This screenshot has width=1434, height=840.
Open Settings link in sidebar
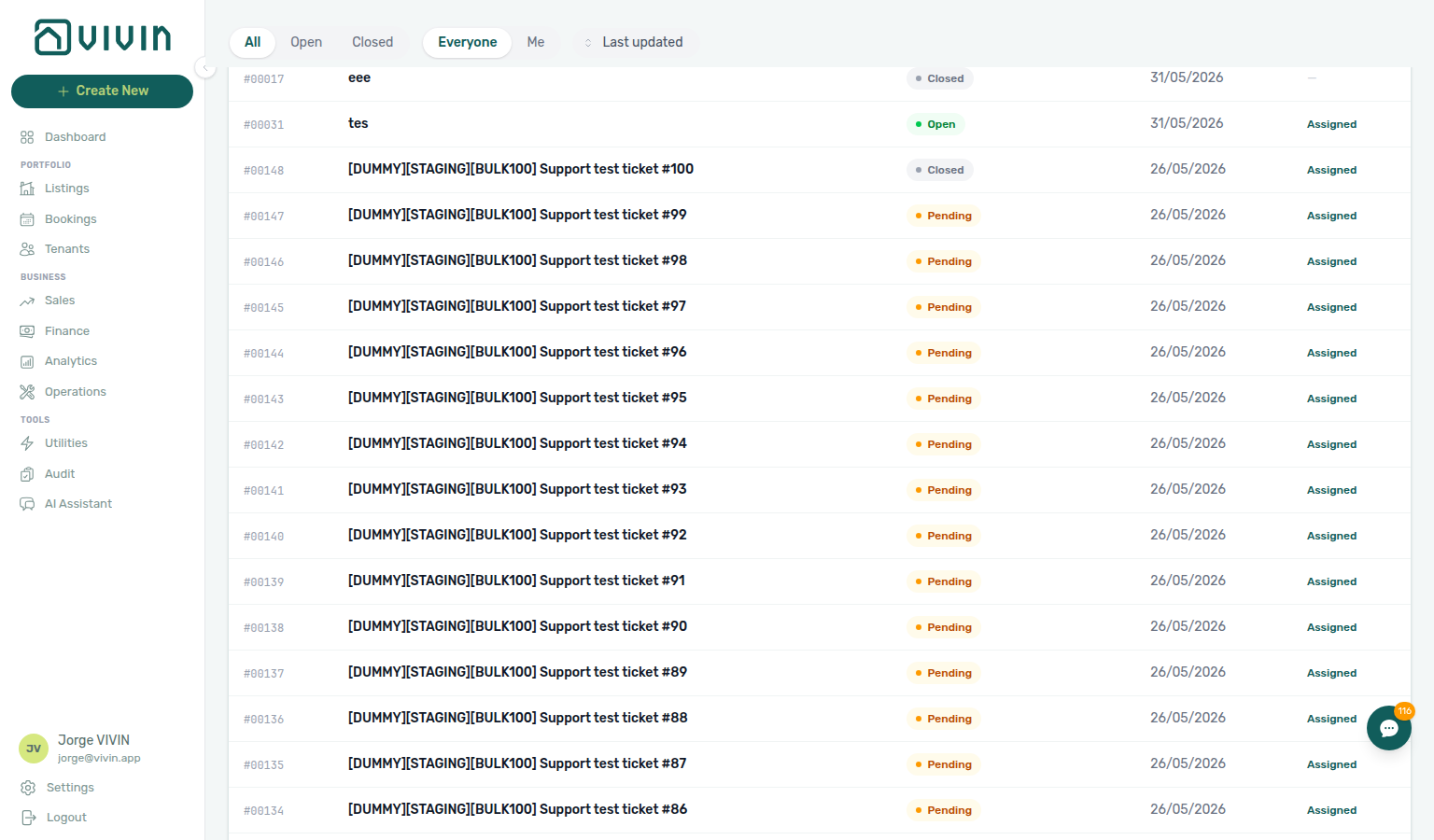pos(70,788)
